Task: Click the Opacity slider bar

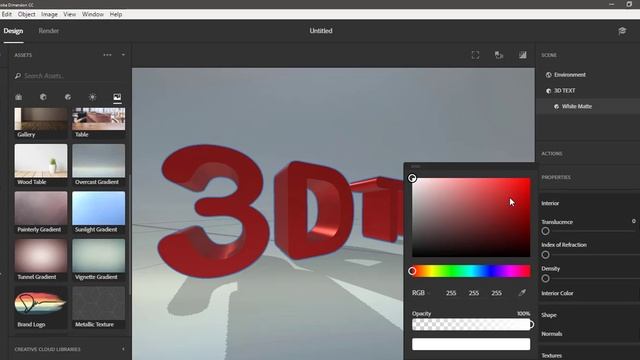Action: pos(471,324)
